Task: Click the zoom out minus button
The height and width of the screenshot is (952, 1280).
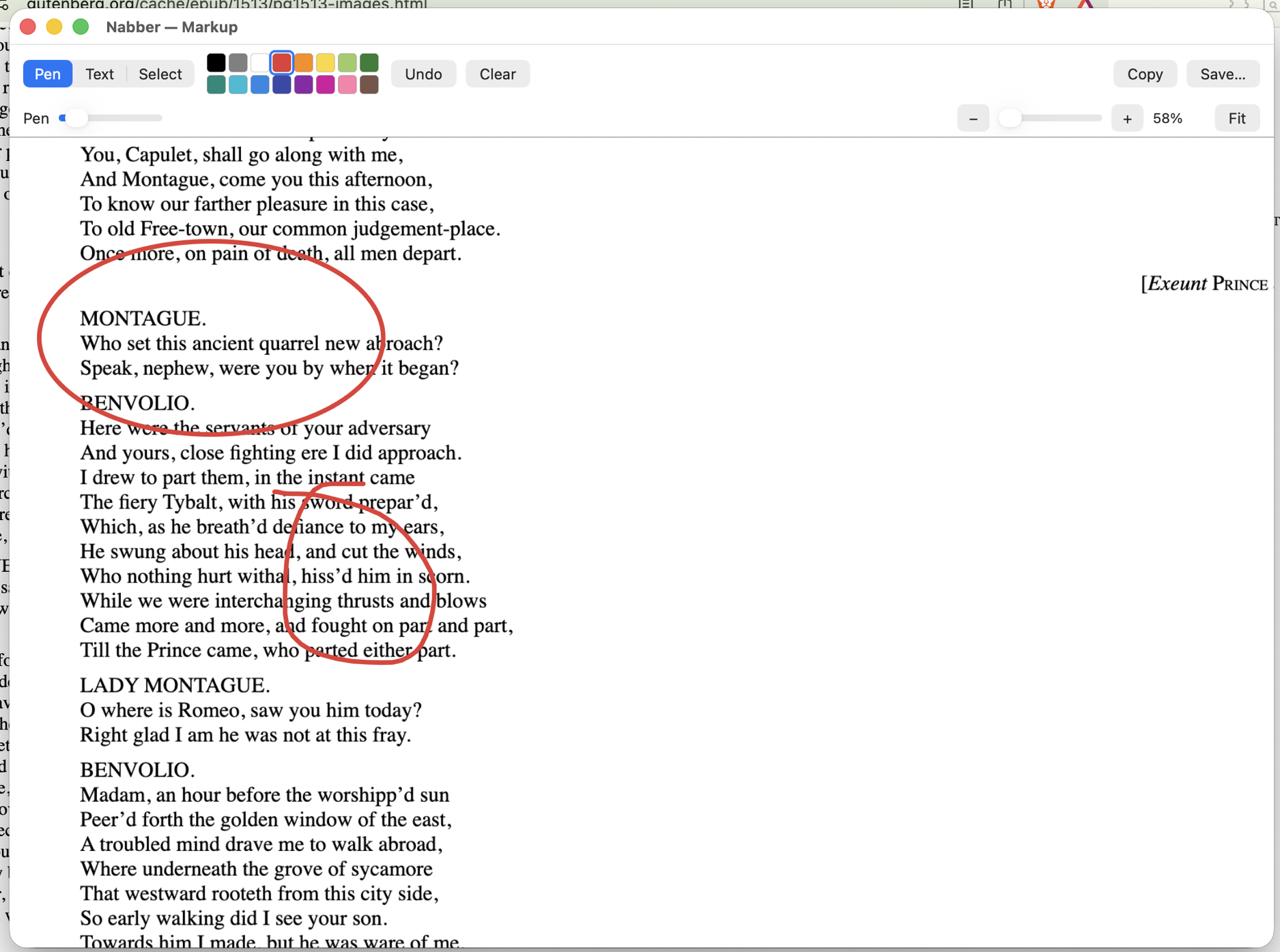Action: 973,119
